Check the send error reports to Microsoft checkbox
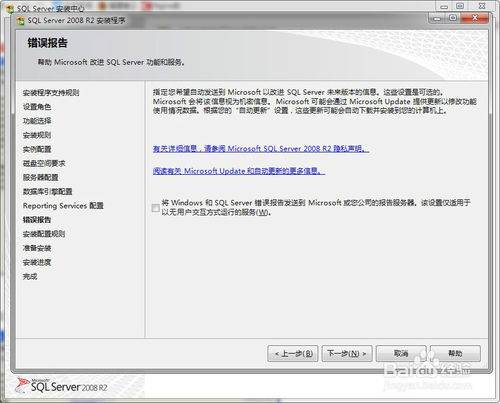Screen dimensions: 500x403 tap(155, 208)
